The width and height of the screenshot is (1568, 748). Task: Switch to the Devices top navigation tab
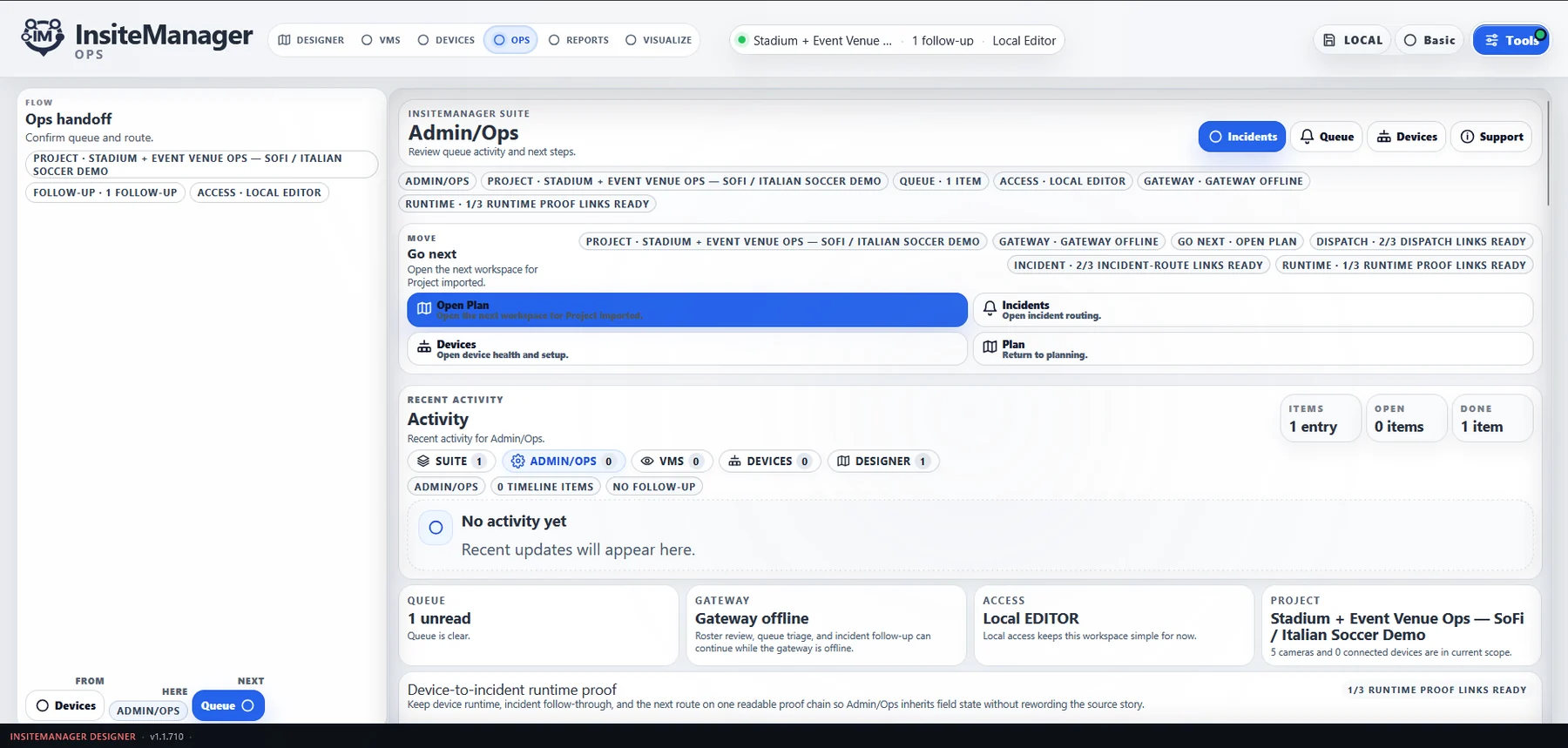(446, 40)
